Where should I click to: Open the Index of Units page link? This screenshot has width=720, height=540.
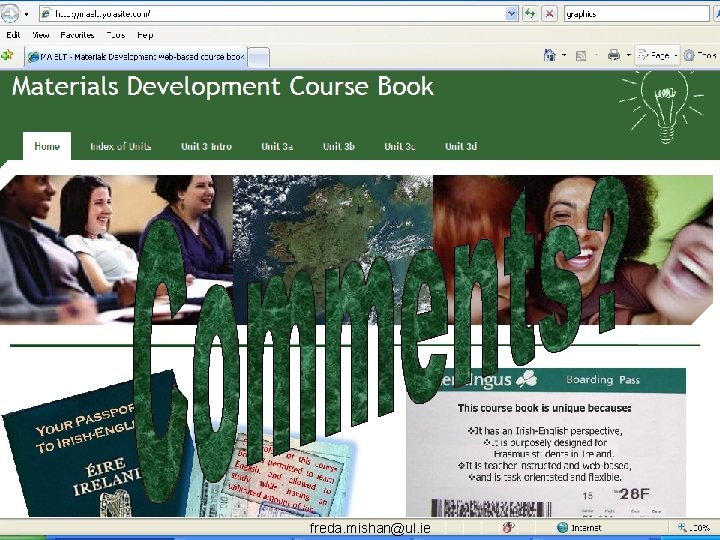pos(120,146)
